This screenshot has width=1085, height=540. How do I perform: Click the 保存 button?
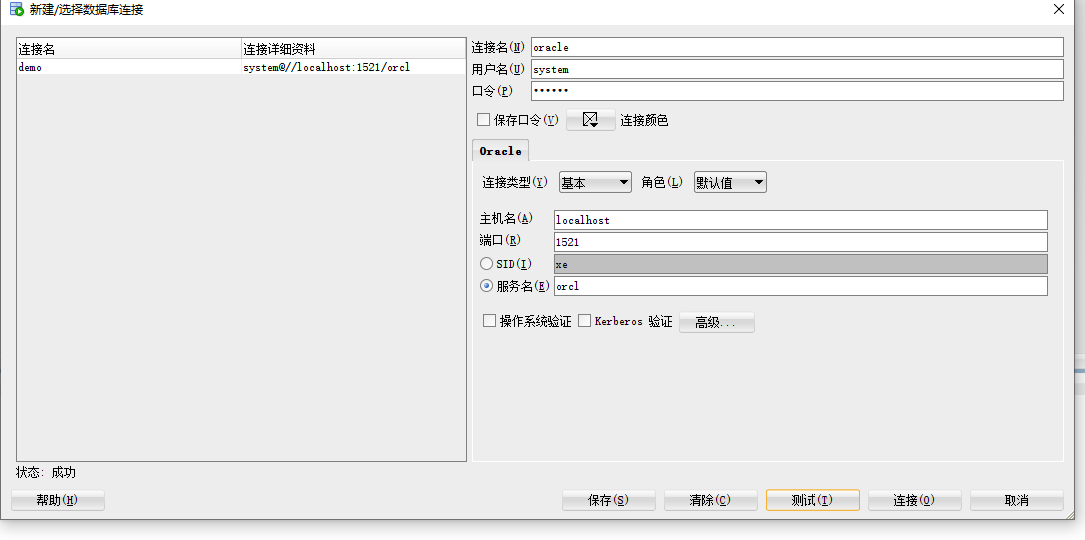[x=608, y=500]
